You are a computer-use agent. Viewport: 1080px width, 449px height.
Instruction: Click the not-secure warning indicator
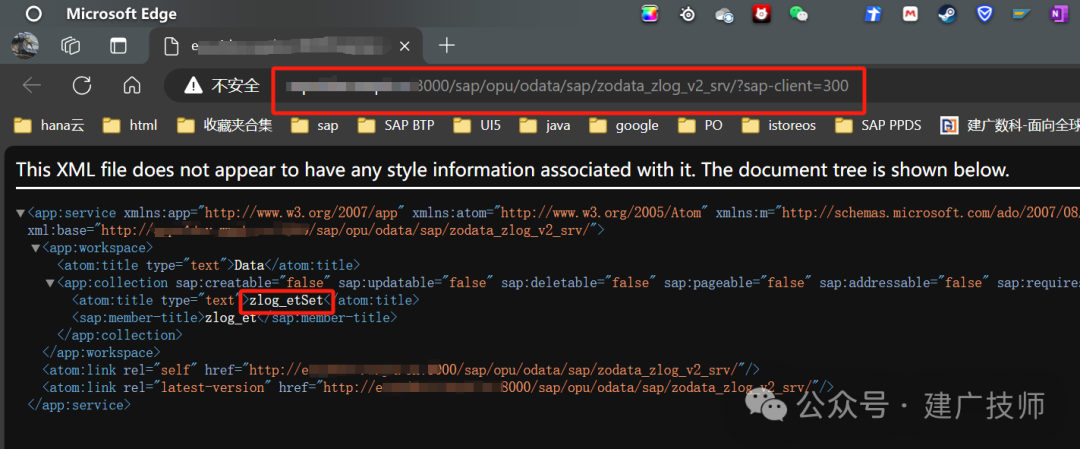point(222,85)
